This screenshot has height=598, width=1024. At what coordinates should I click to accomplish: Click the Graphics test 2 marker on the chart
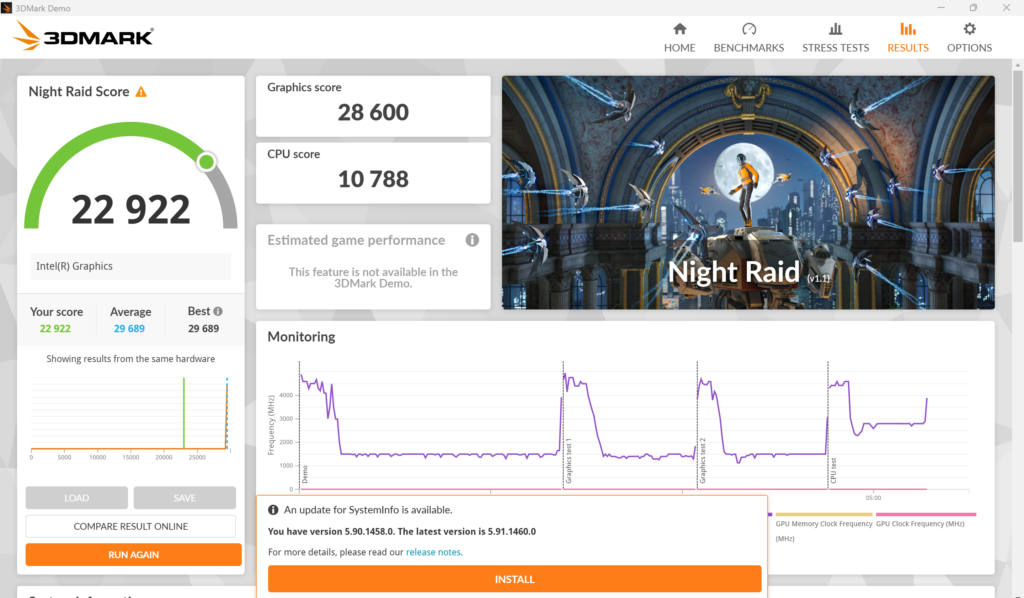click(703, 461)
